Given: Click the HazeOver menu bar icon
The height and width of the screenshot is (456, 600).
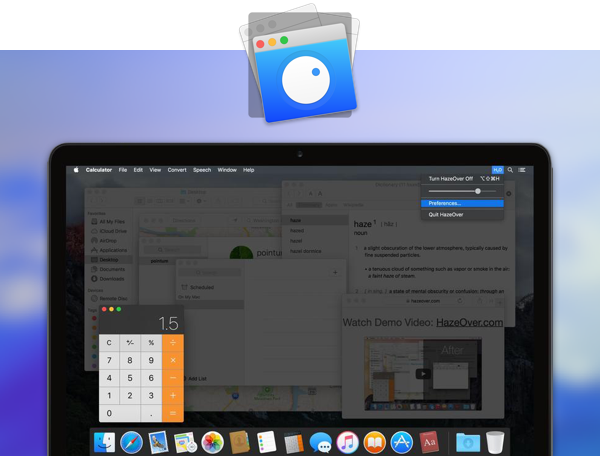Looking at the screenshot, I should 497,170.
